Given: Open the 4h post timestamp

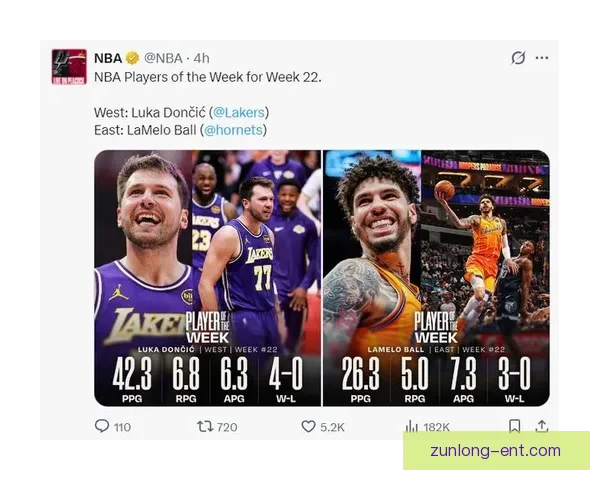Looking at the screenshot, I should pos(201,58).
